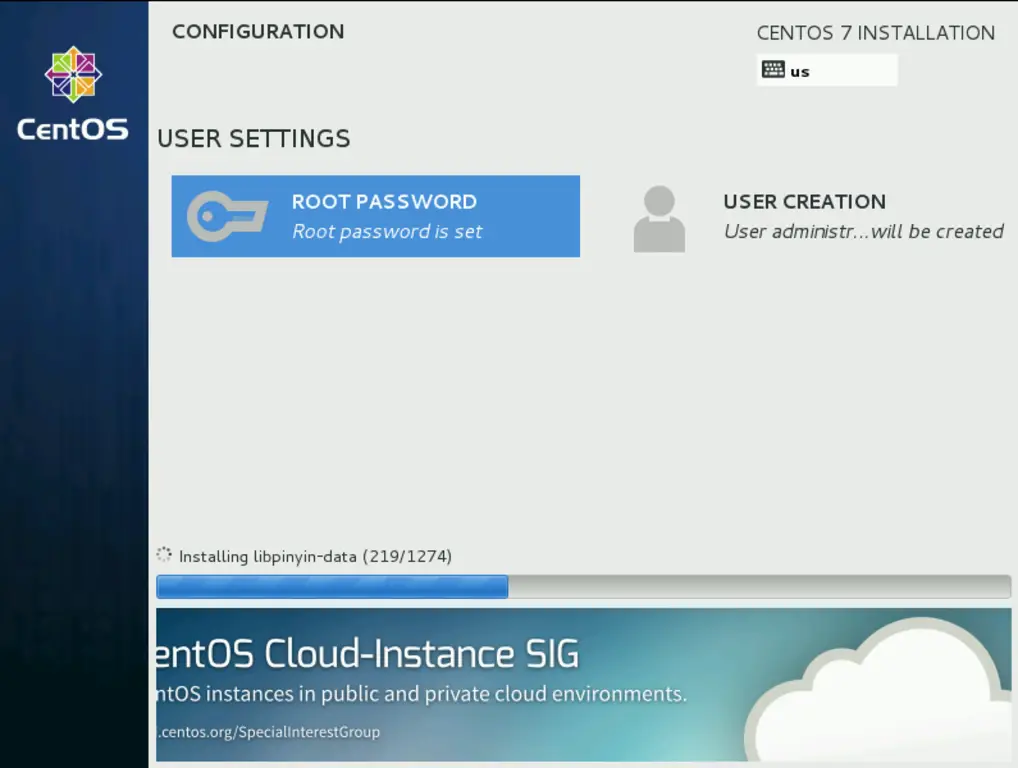The width and height of the screenshot is (1018, 768).
Task: Click the centos.org/SpecialInterestGroup URL text
Action: tap(269, 732)
